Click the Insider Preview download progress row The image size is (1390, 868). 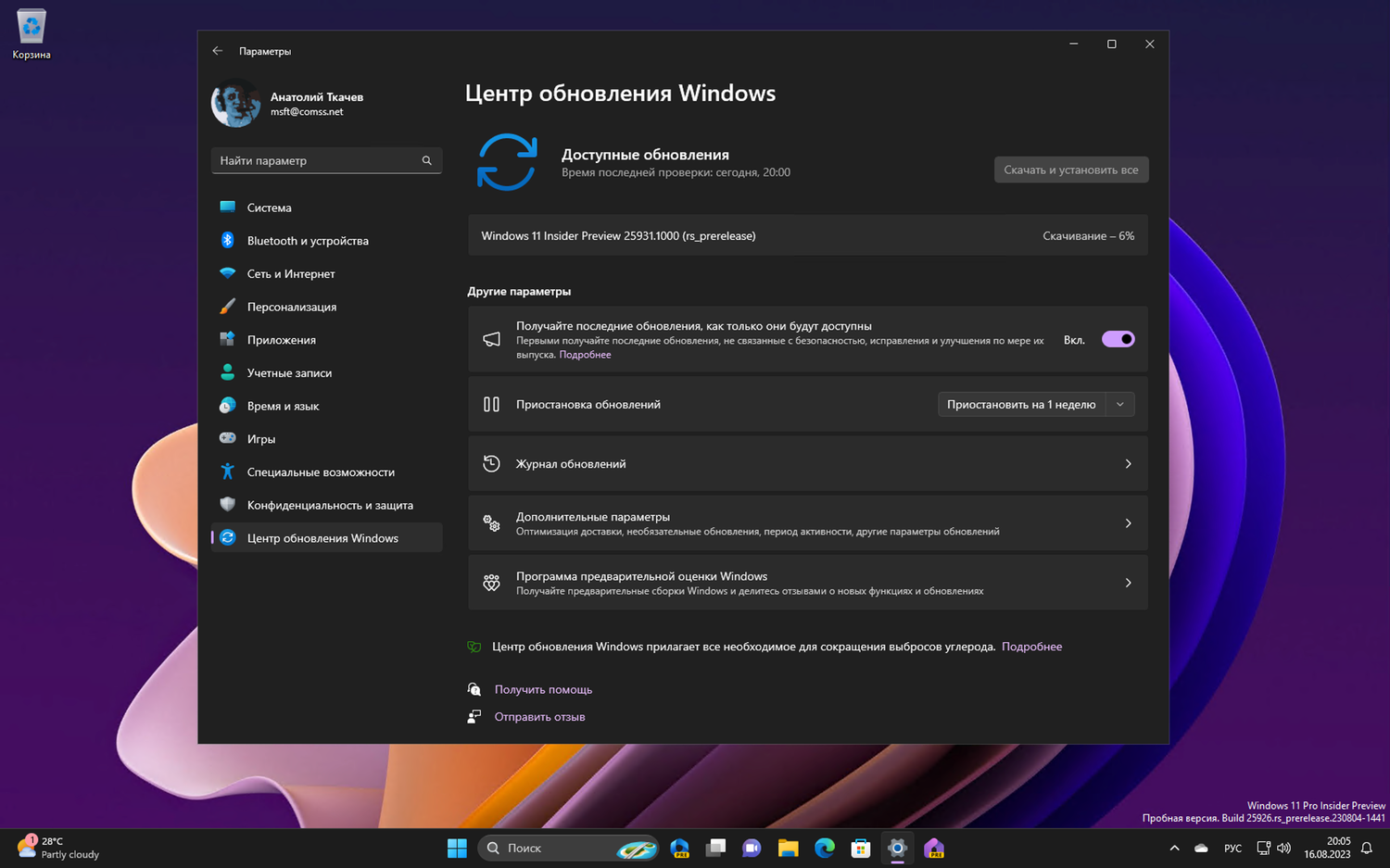click(x=806, y=235)
